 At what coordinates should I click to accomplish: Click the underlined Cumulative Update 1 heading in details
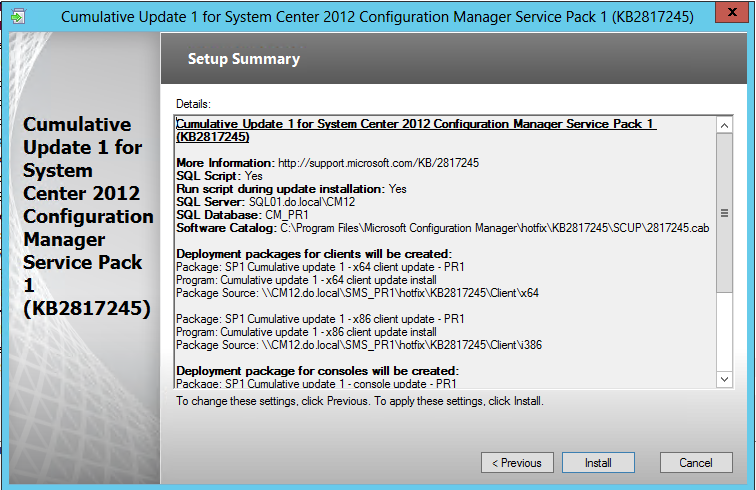(416, 130)
